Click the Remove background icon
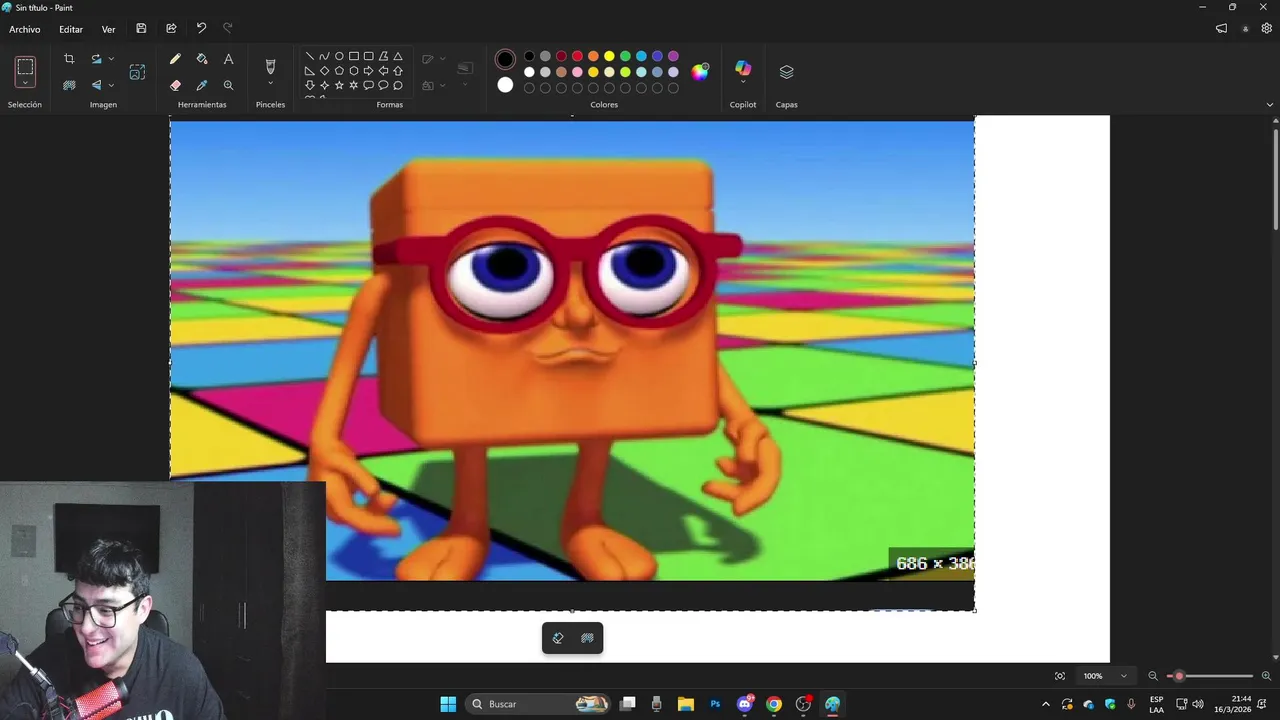 click(69, 85)
